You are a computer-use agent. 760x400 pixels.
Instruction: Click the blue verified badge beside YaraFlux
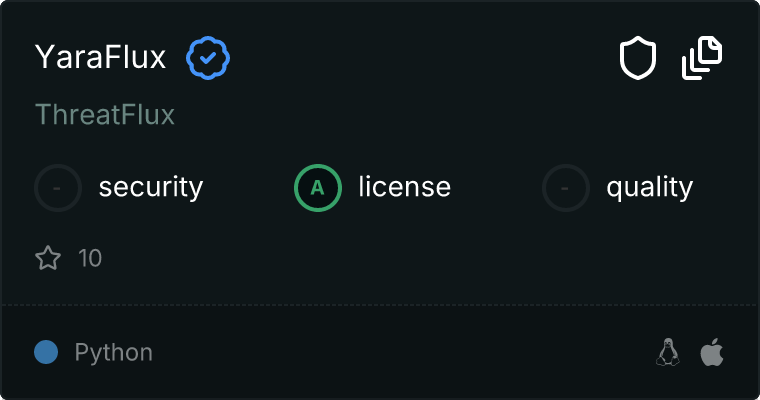pyautogui.click(x=208, y=59)
